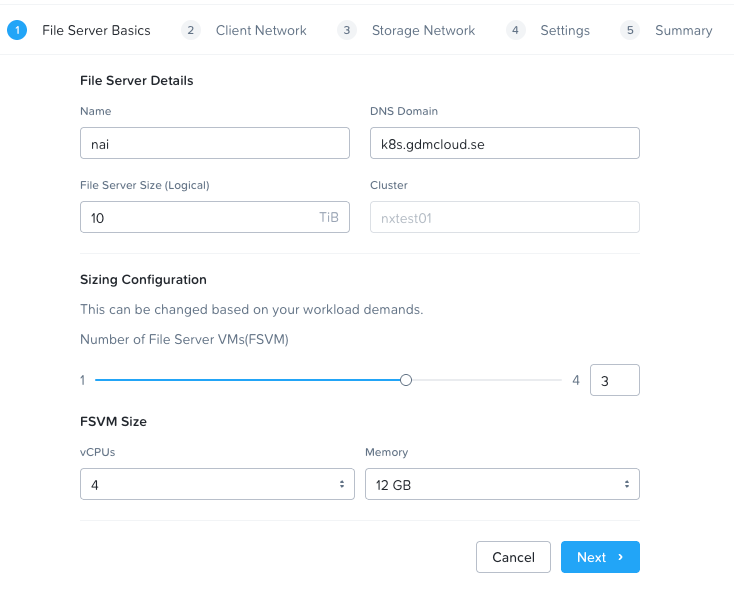Click the step 5 number badge

point(630,30)
